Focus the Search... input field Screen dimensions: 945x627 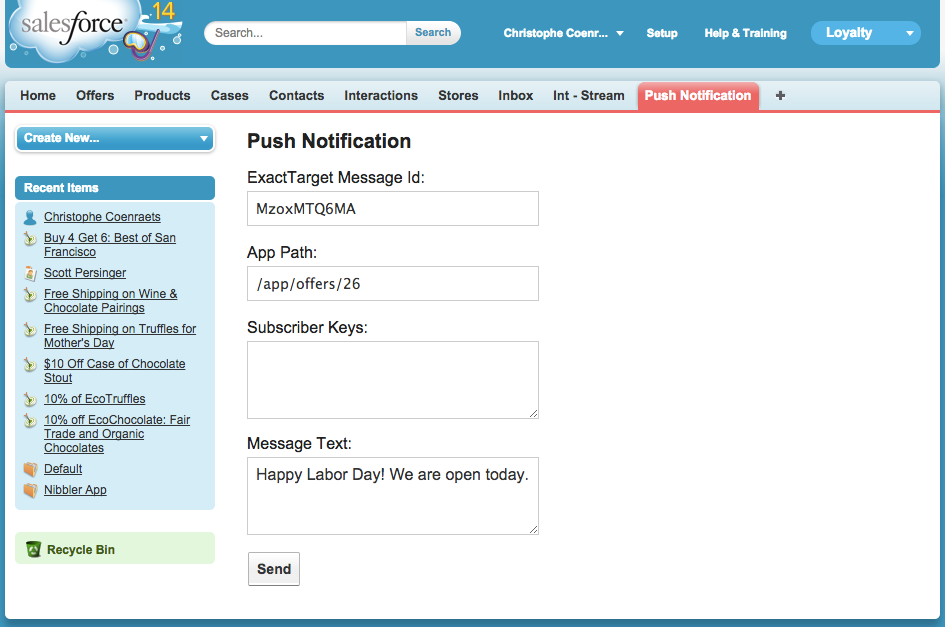(x=306, y=33)
